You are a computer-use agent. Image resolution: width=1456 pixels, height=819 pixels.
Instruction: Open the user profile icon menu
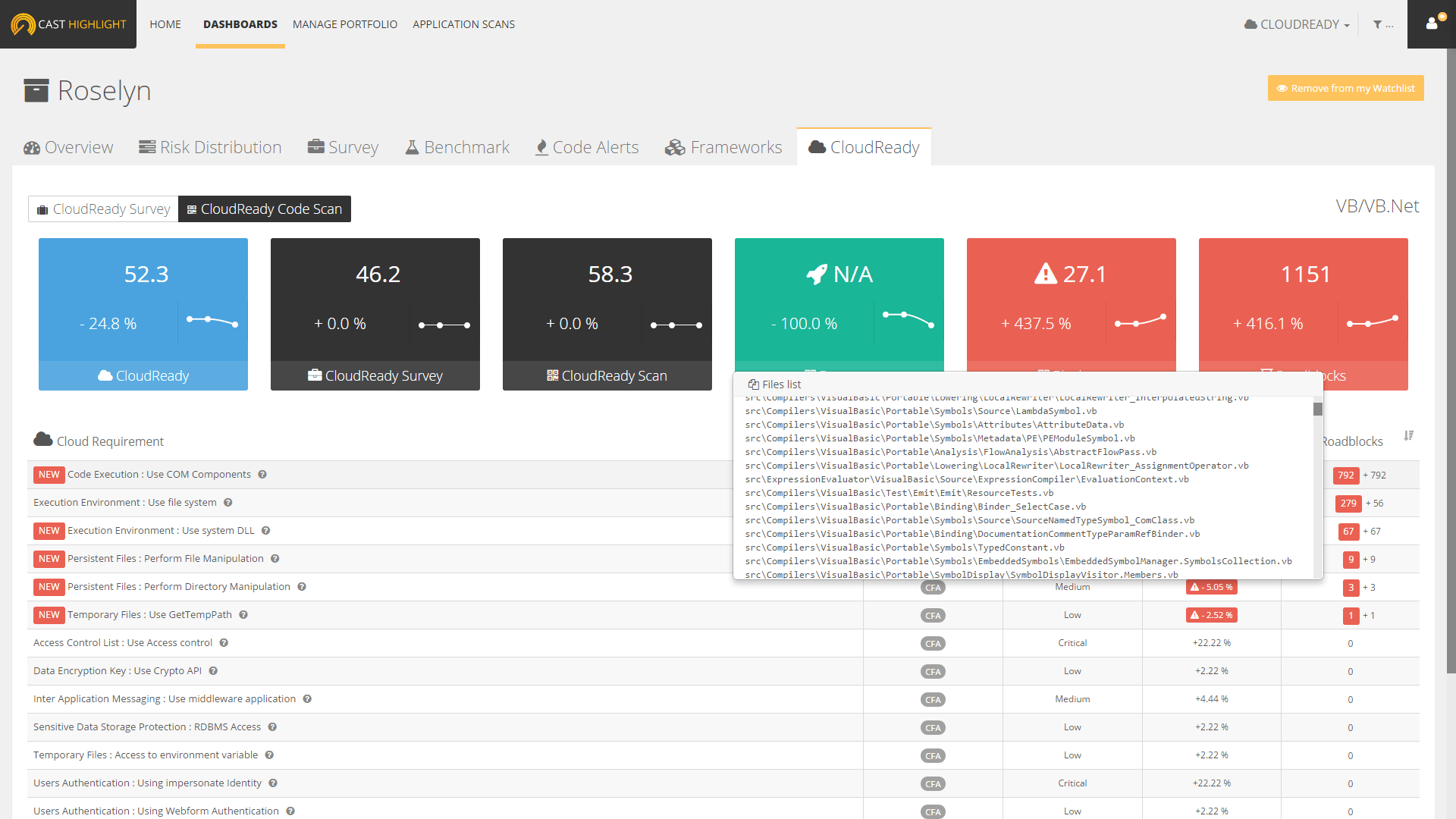click(1431, 24)
